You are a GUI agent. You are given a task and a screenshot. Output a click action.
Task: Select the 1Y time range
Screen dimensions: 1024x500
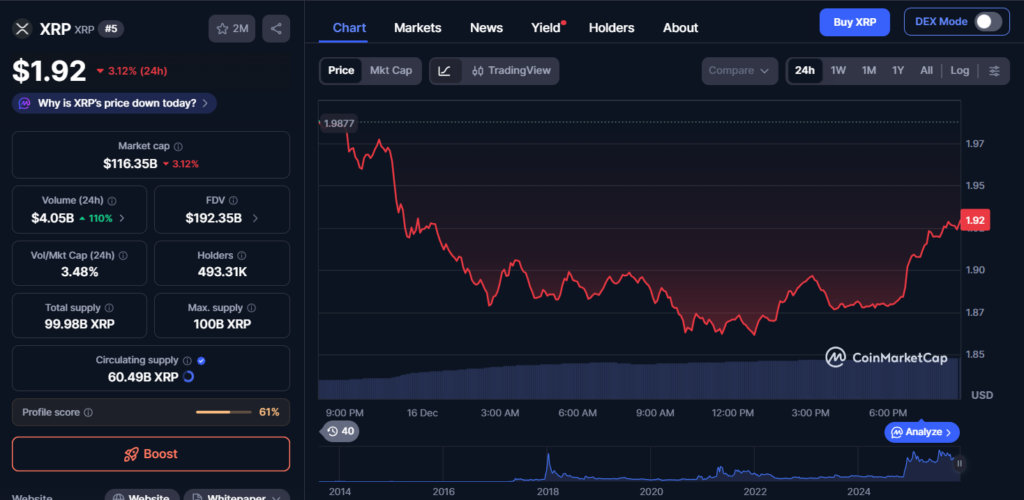(898, 71)
